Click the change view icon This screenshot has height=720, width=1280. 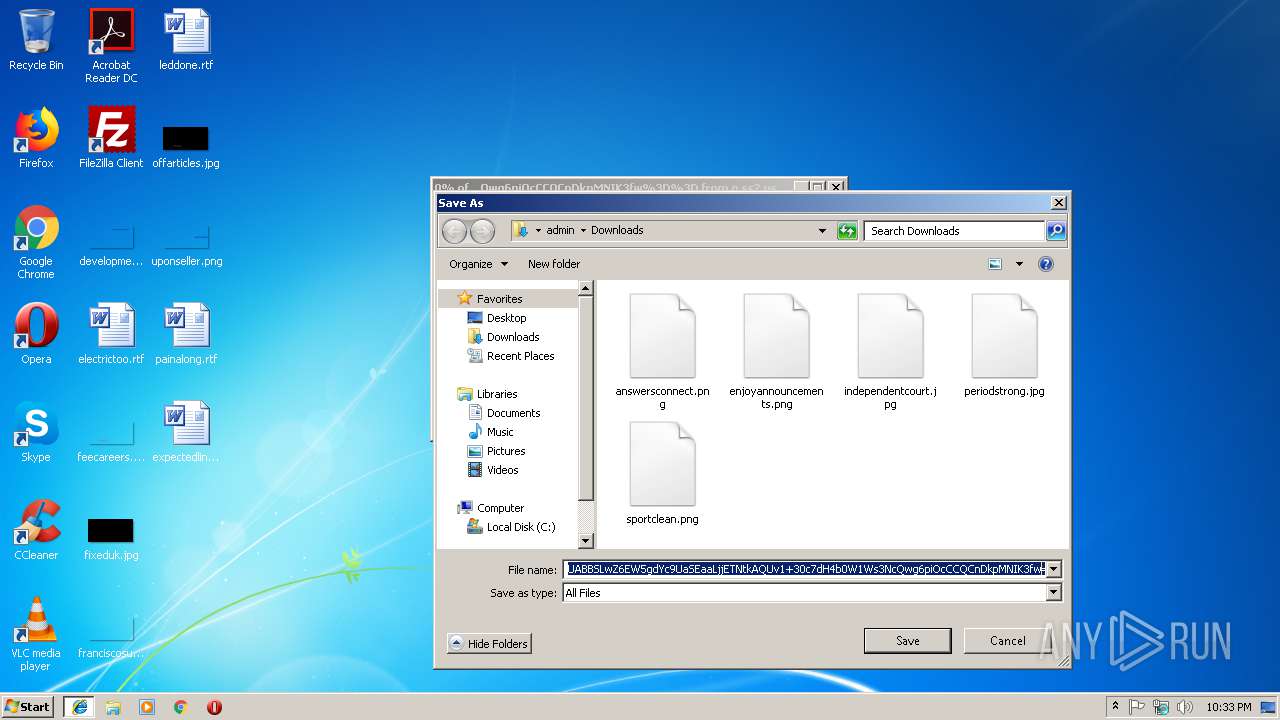(995, 264)
